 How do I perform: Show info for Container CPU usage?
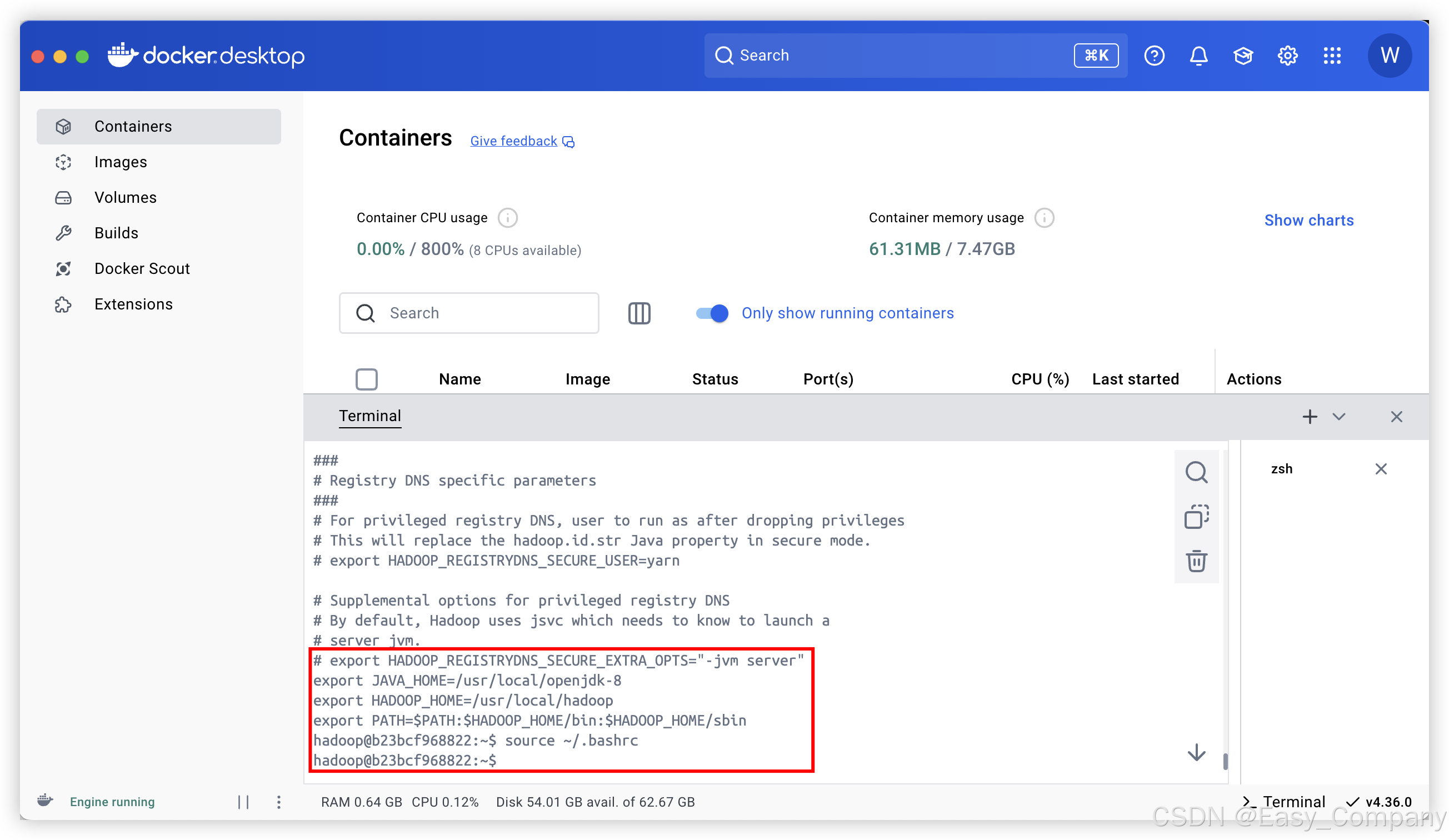(x=507, y=218)
